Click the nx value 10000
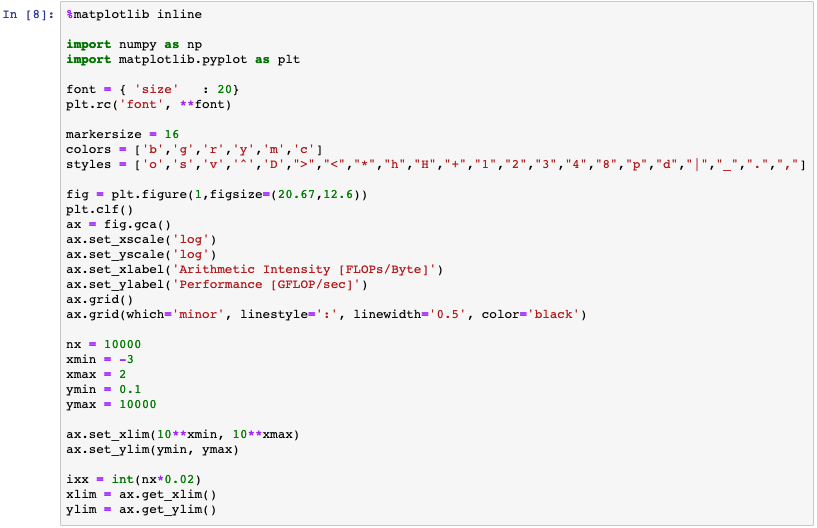817x528 pixels. click(122, 345)
